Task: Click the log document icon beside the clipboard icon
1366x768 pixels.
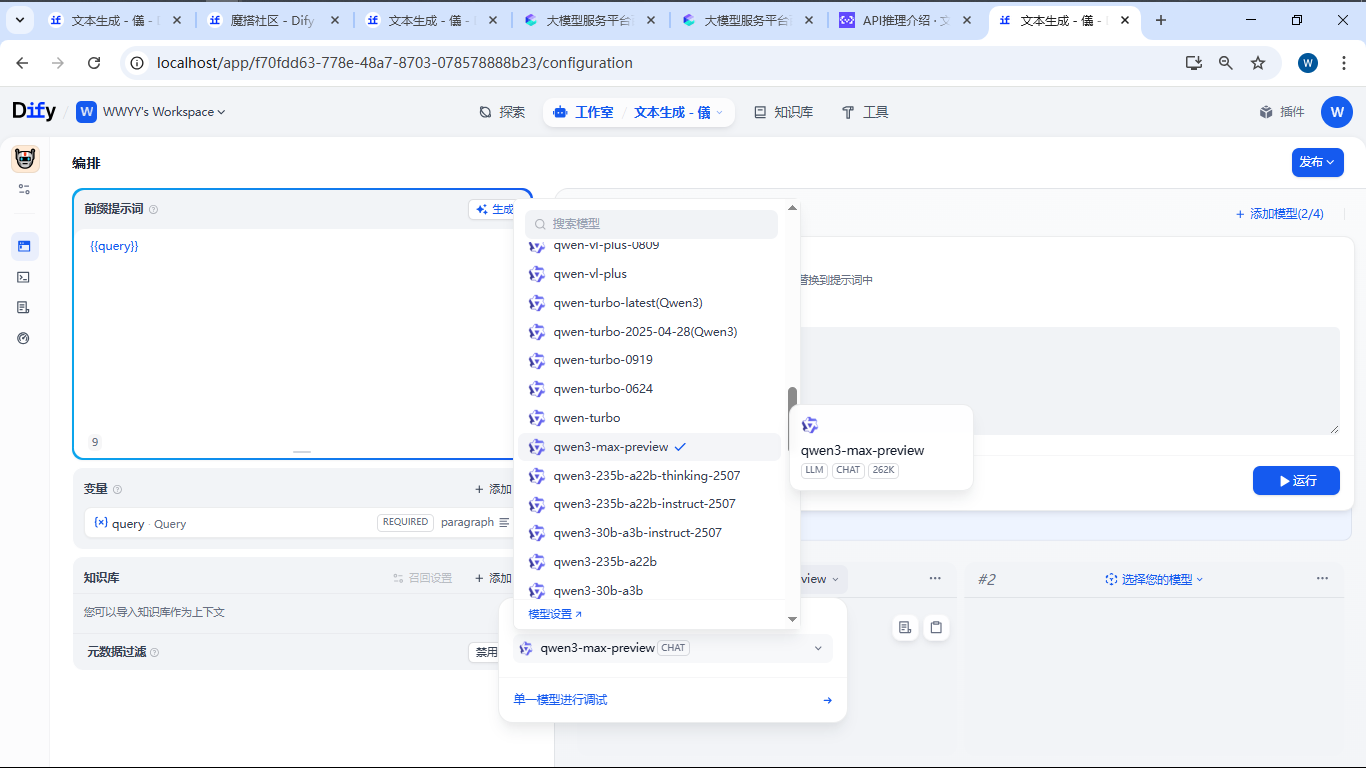Action: tap(905, 627)
